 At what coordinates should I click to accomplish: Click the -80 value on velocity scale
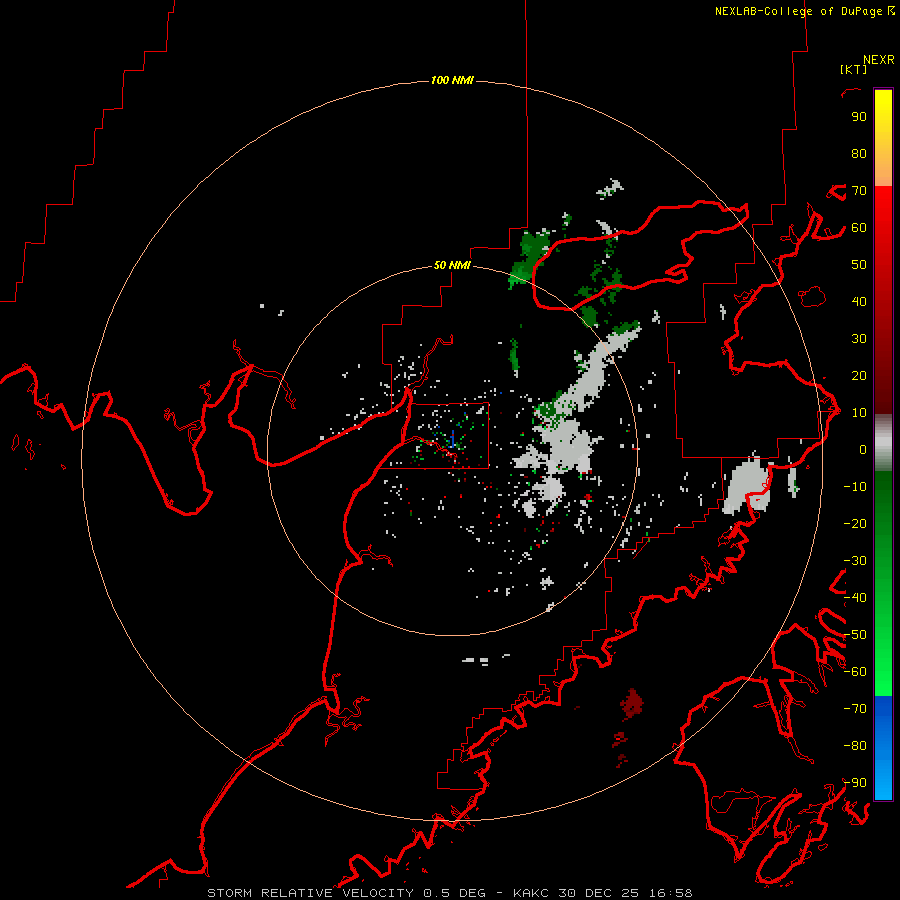[x=855, y=746]
